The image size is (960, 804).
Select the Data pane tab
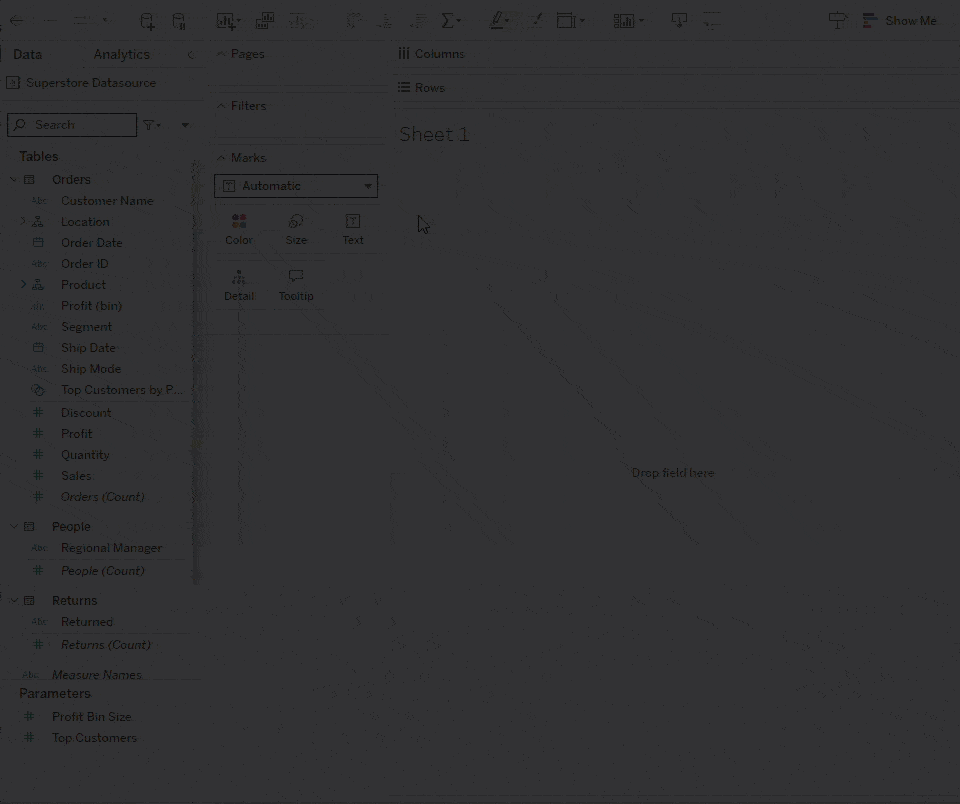pyautogui.click(x=27, y=55)
